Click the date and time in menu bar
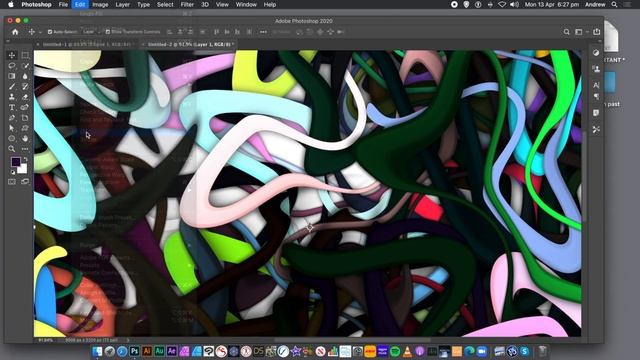The image size is (640, 360). [x=552, y=4]
